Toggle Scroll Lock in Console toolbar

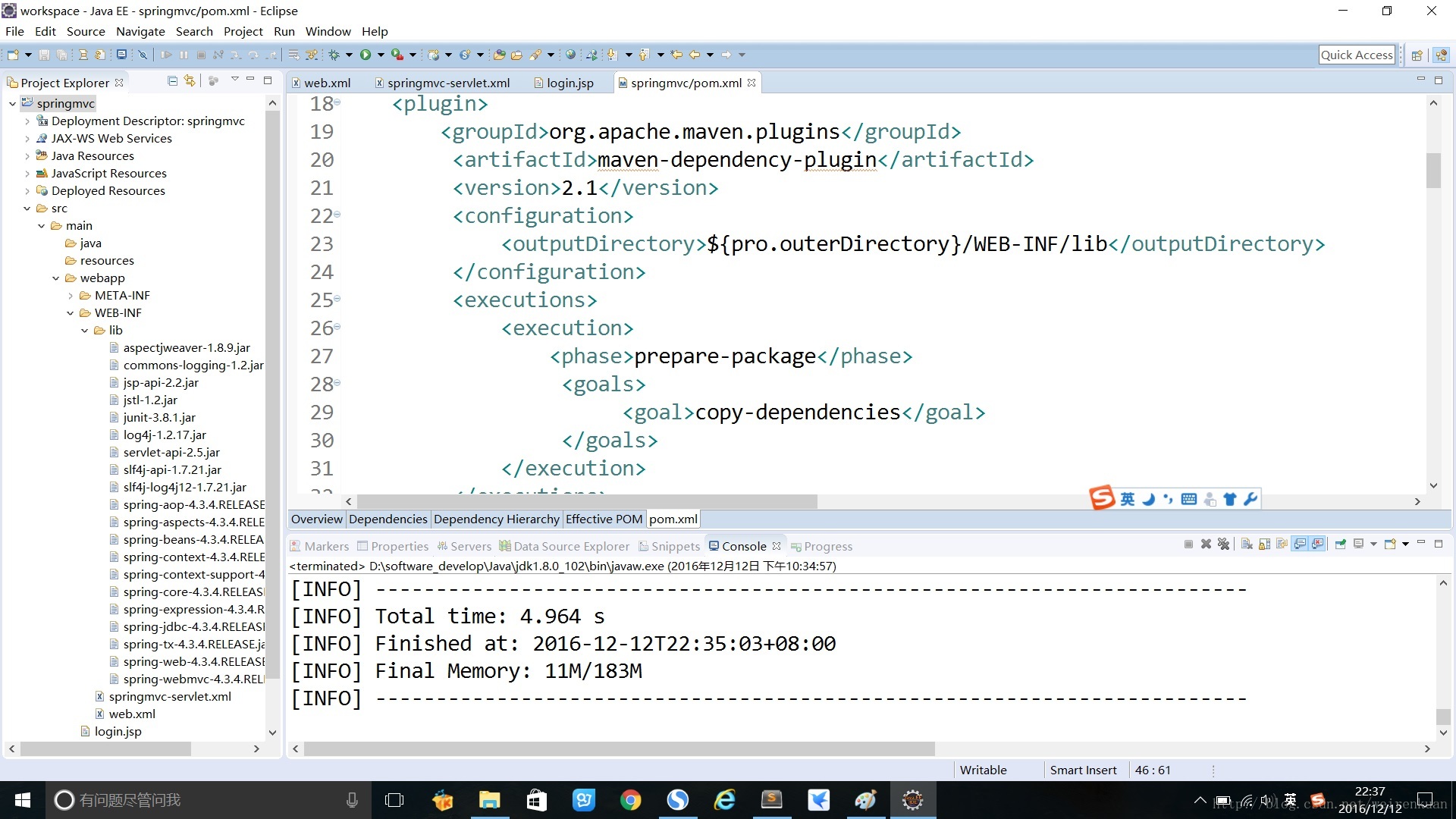tap(1264, 544)
